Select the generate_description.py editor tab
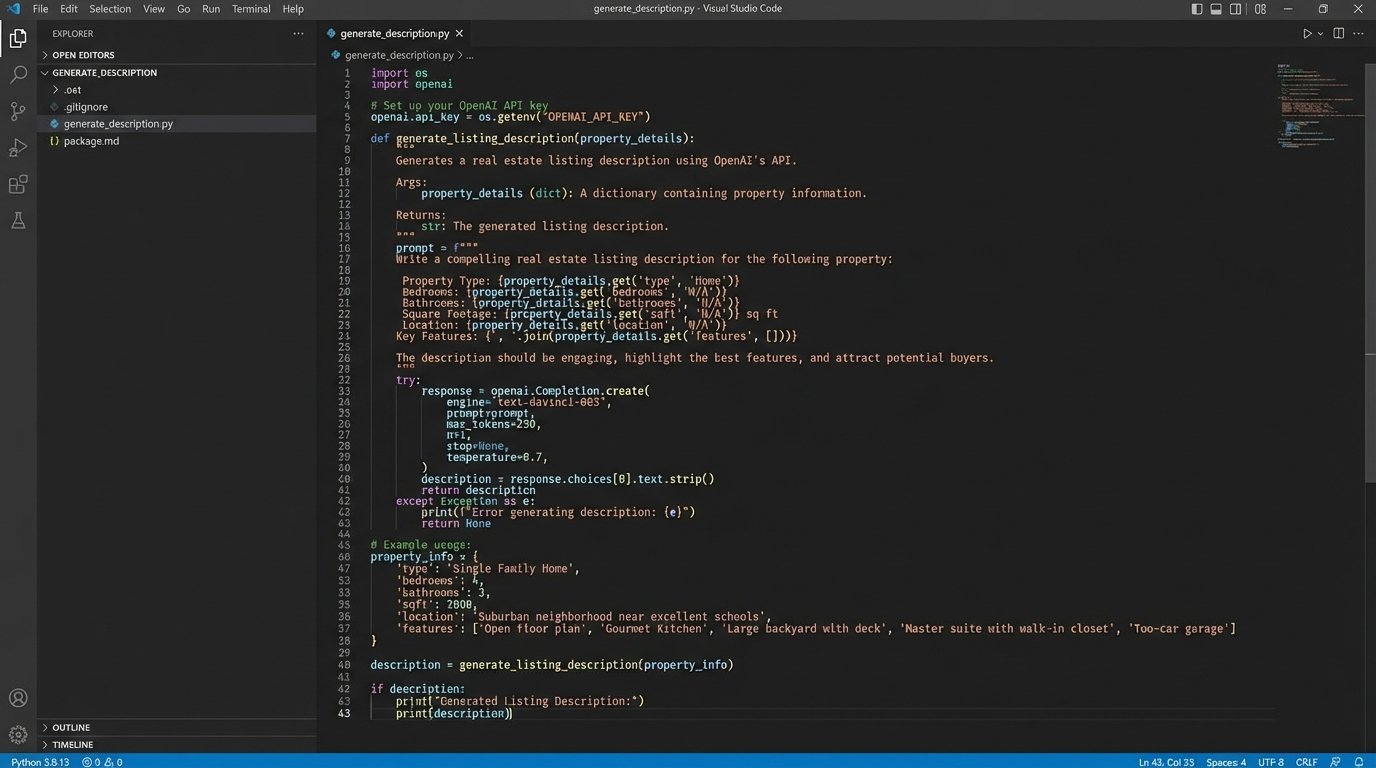The image size is (1376, 768). click(x=394, y=33)
